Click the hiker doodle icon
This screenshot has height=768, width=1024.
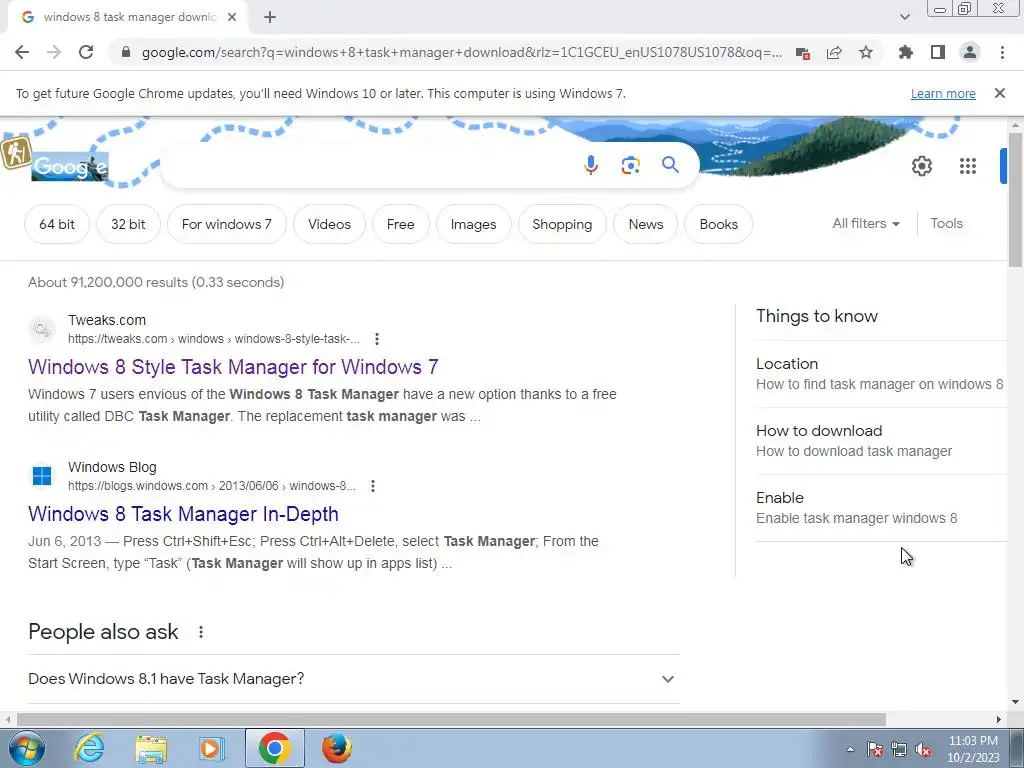coord(16,152)
